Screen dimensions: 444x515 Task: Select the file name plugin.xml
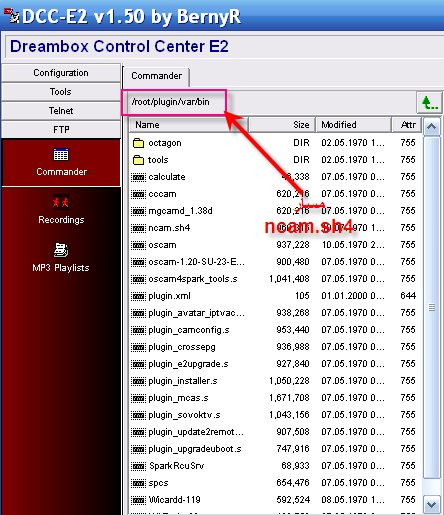169,296
